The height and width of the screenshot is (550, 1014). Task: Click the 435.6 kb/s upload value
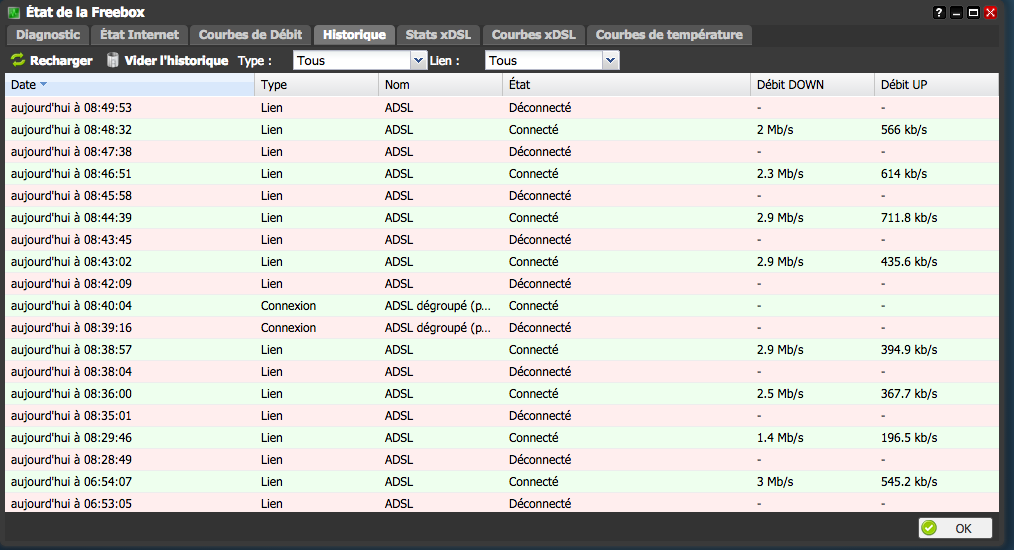pyautogui.click(x=909, y=261)
